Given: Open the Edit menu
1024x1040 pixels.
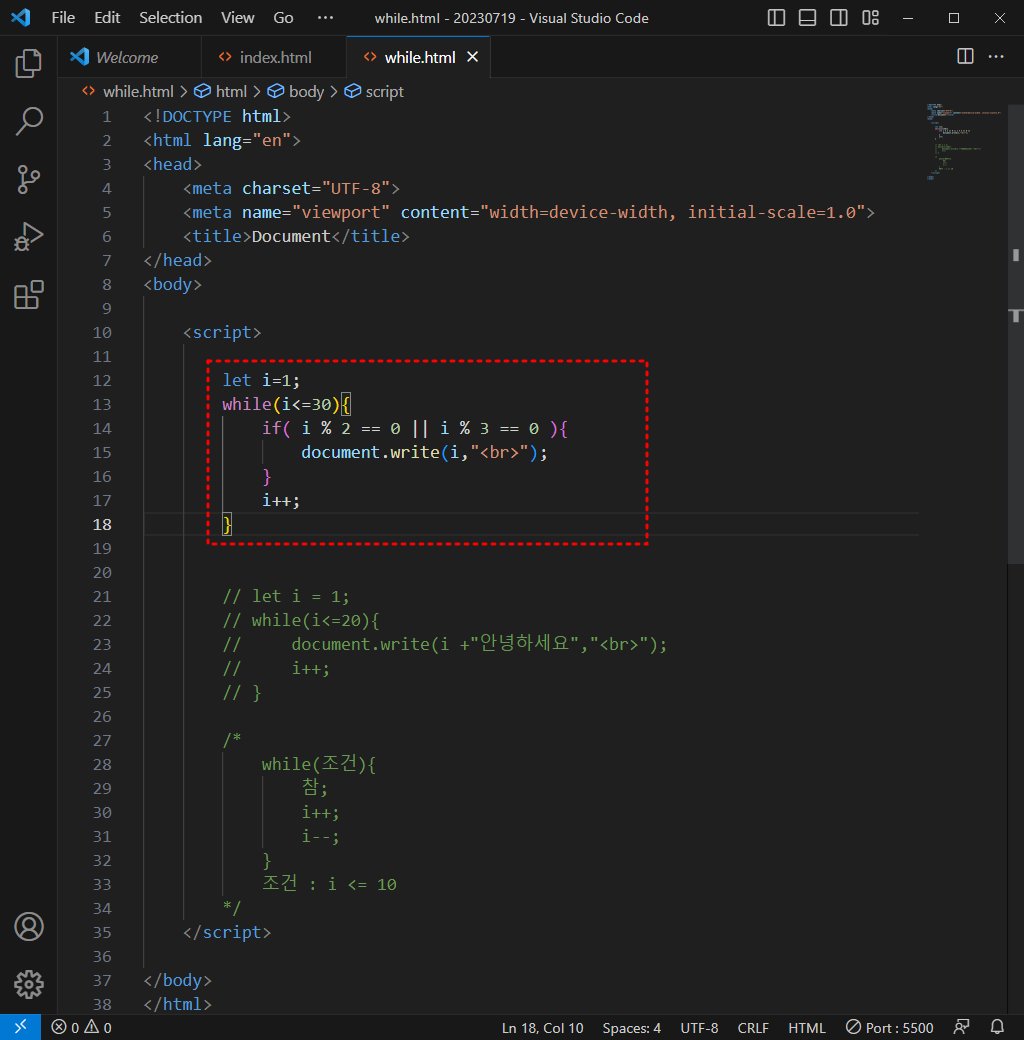Looking at the screenshot, I should click(107, 18).
